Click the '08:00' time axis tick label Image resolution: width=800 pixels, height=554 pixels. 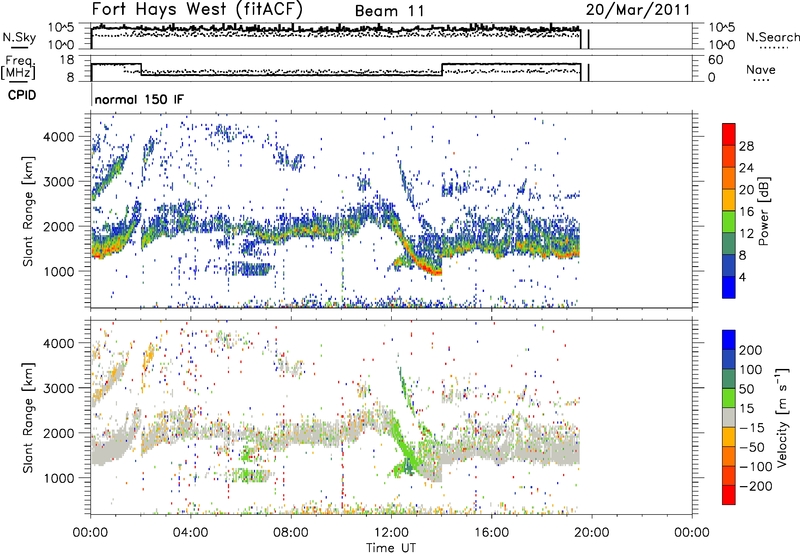290,533
